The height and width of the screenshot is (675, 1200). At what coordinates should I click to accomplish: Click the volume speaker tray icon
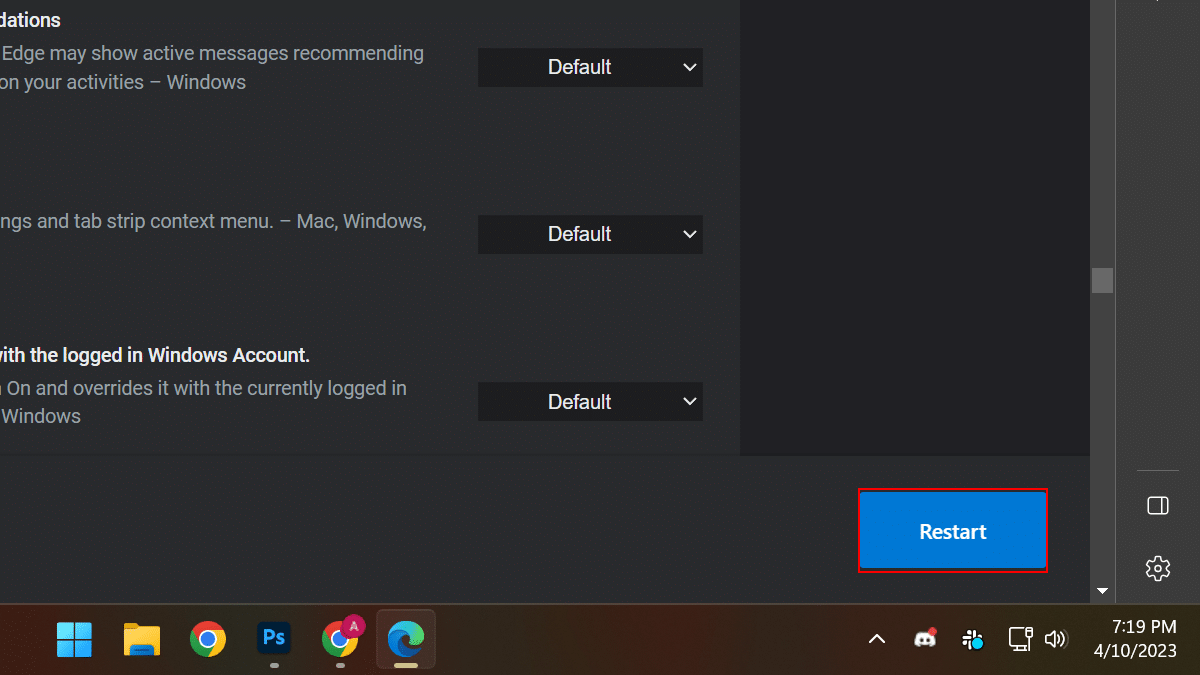click(1055, 639)
